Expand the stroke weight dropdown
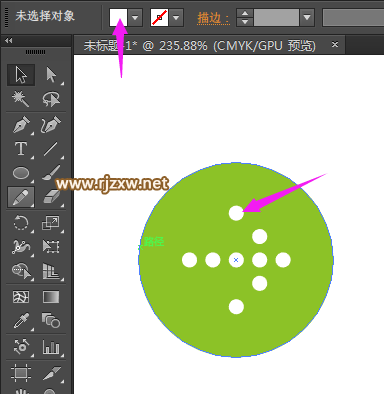The image size is (384, 394). point(307,17)
